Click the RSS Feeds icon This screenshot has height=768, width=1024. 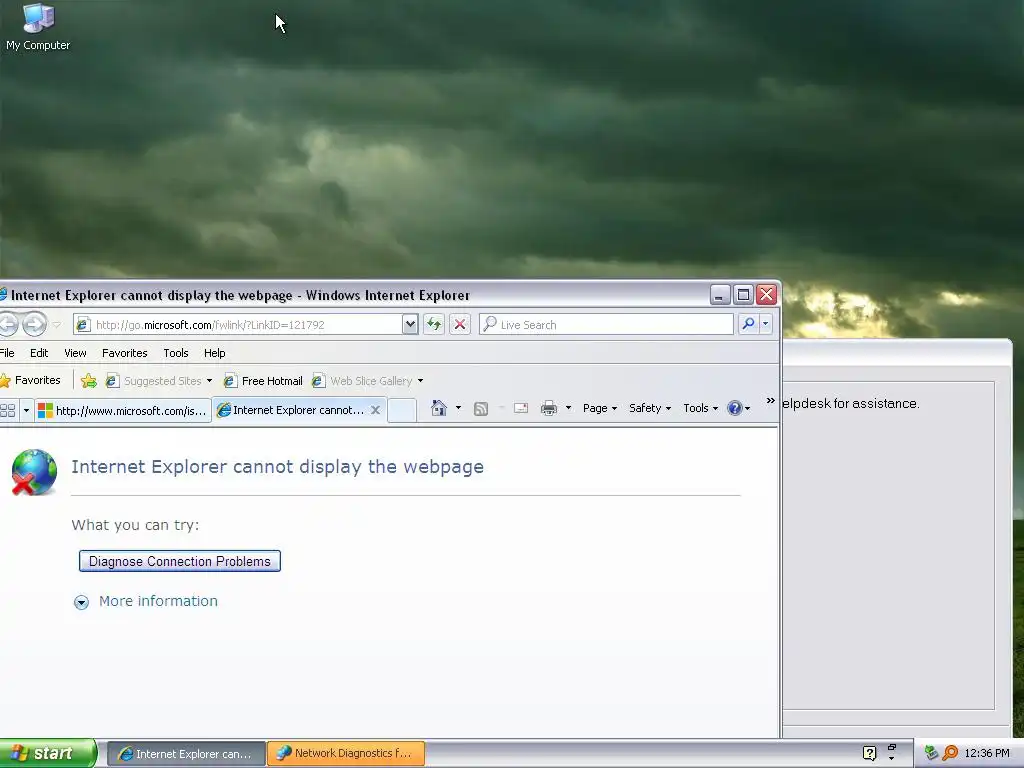[481, 409]
